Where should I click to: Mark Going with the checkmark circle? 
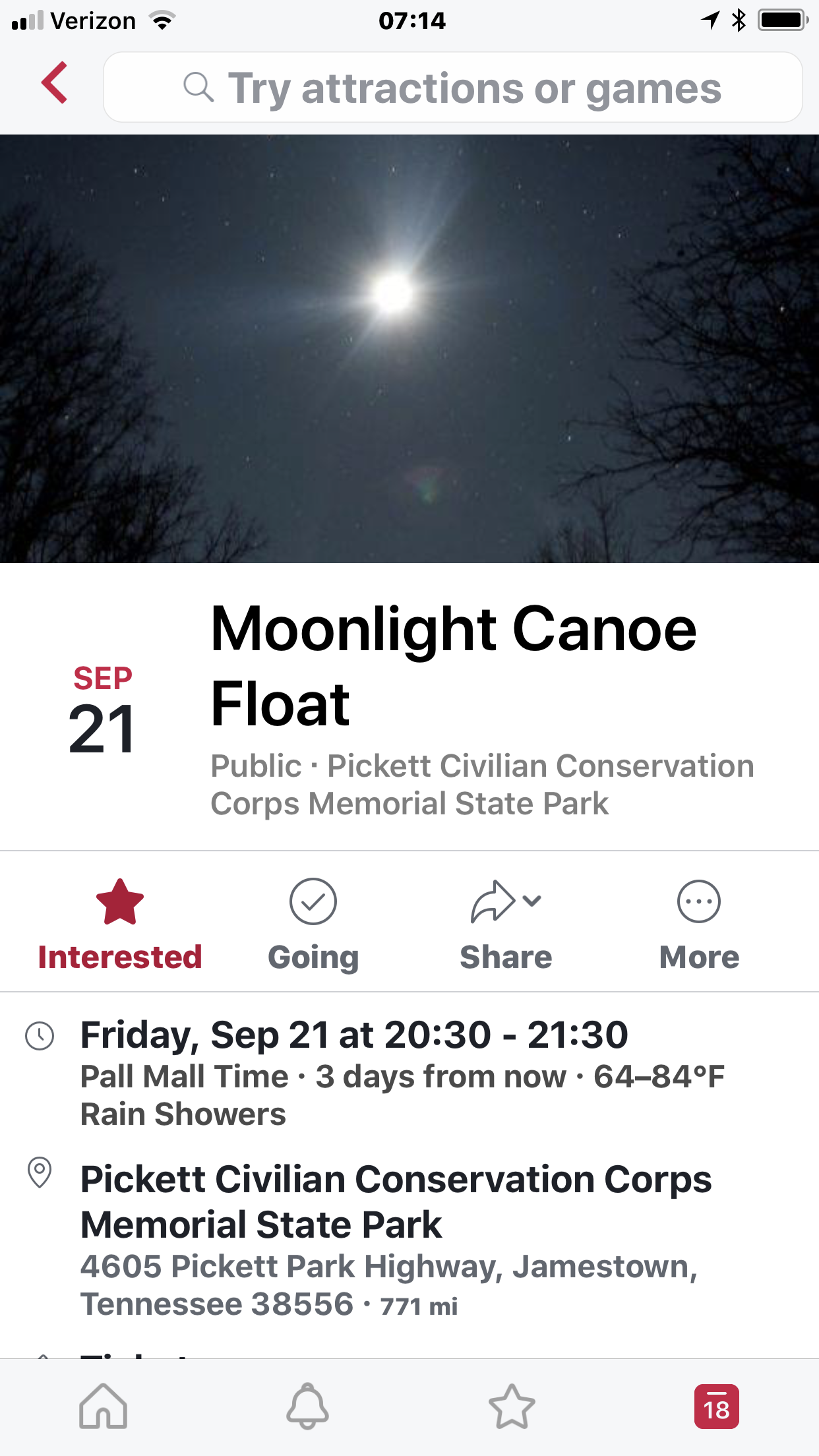pyautogui.click(x=313, y=901)
